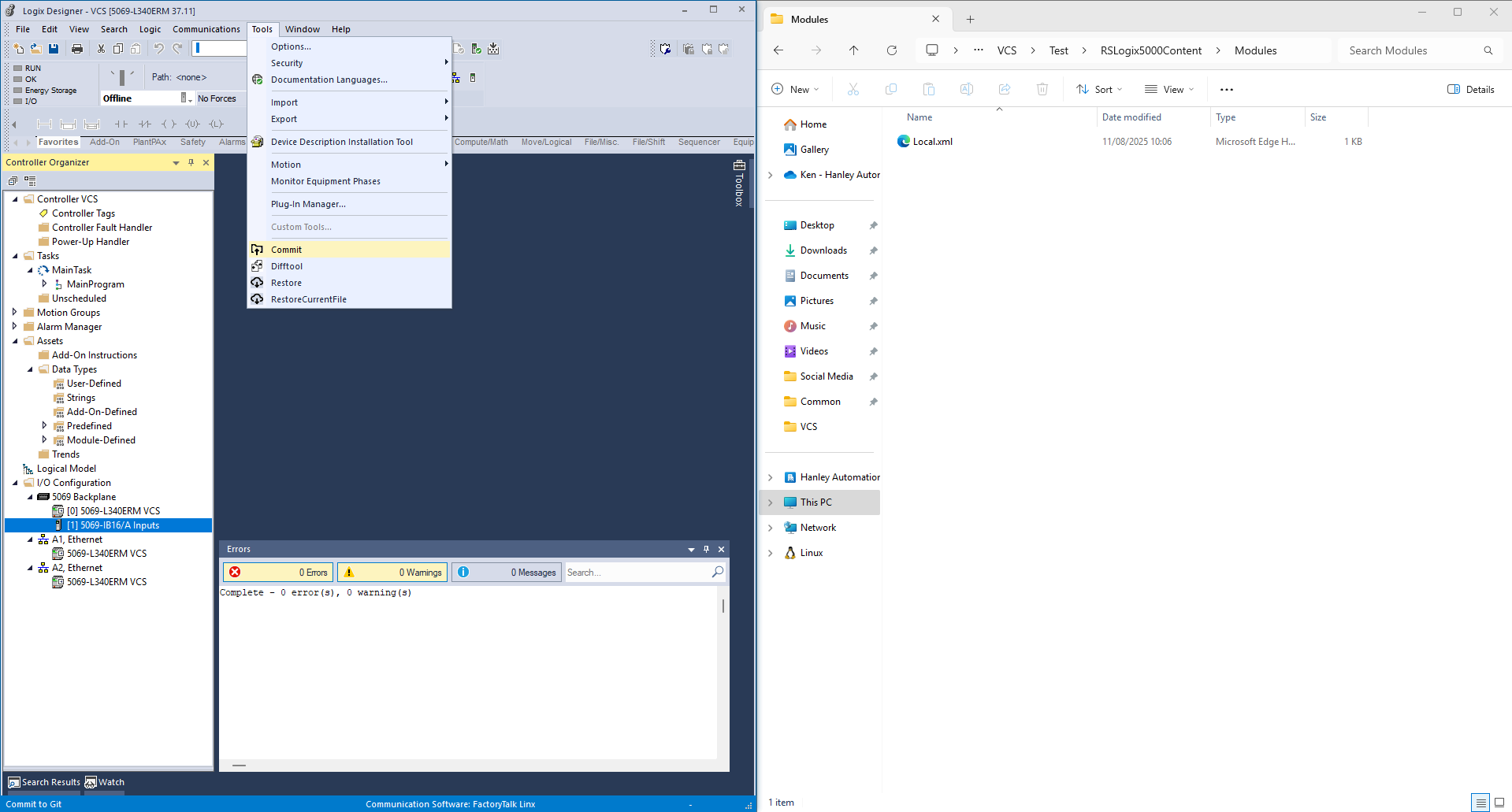Open a new File Explorer tab with plus
The width and height of the screenshot is (1512, 812).
point(971,19)
